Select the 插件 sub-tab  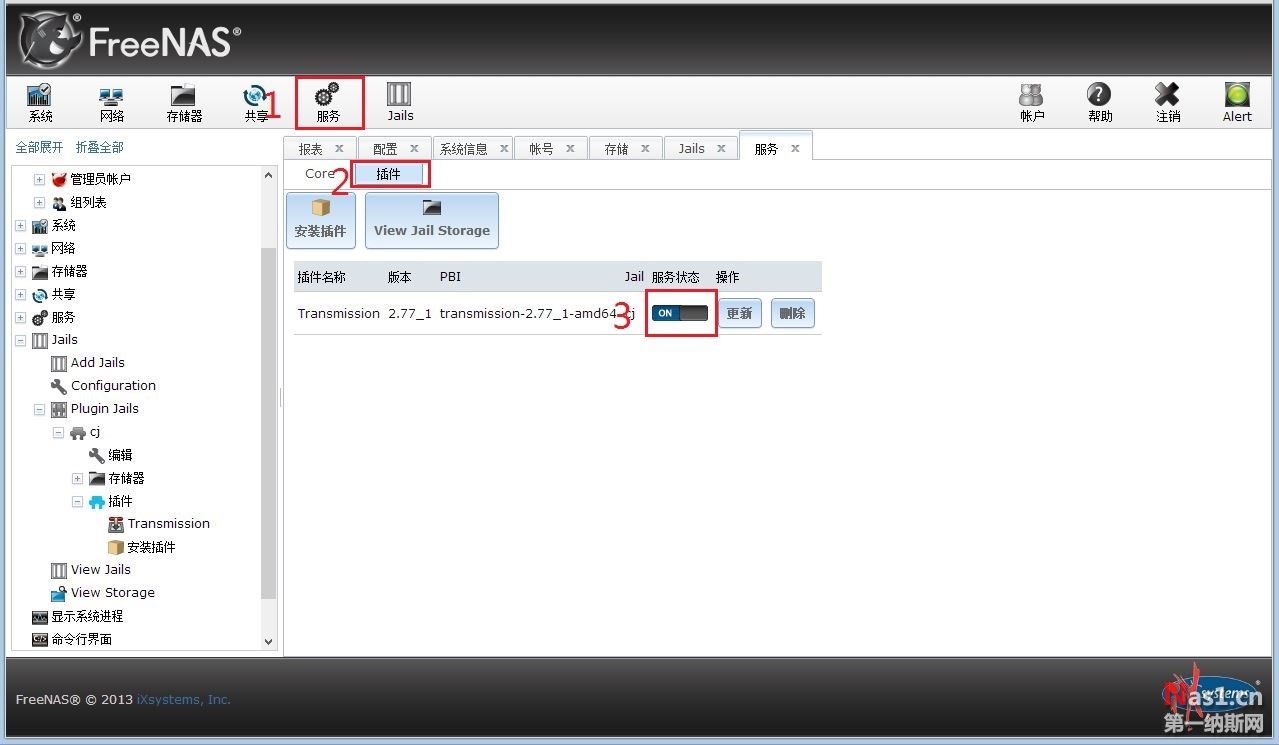click(x=388, y=174)
